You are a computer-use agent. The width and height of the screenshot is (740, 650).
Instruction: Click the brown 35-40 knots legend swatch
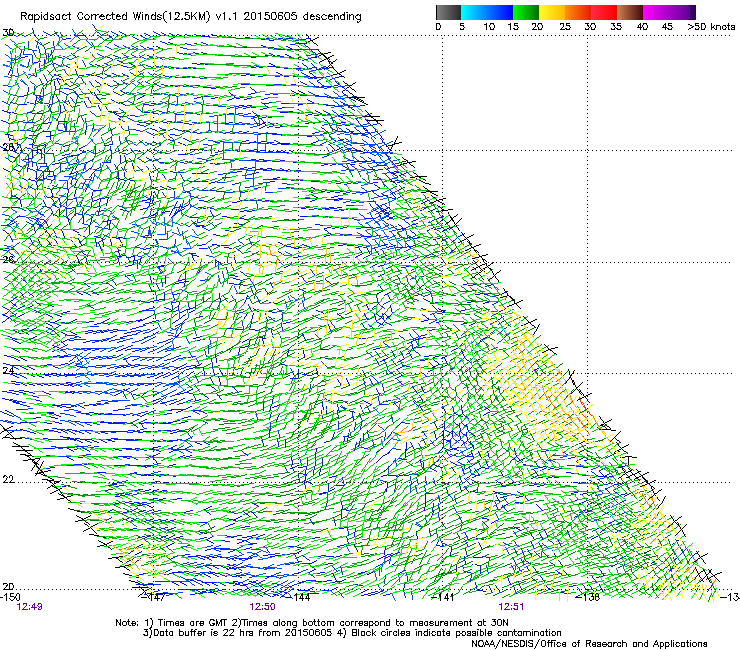click(630, 12)
